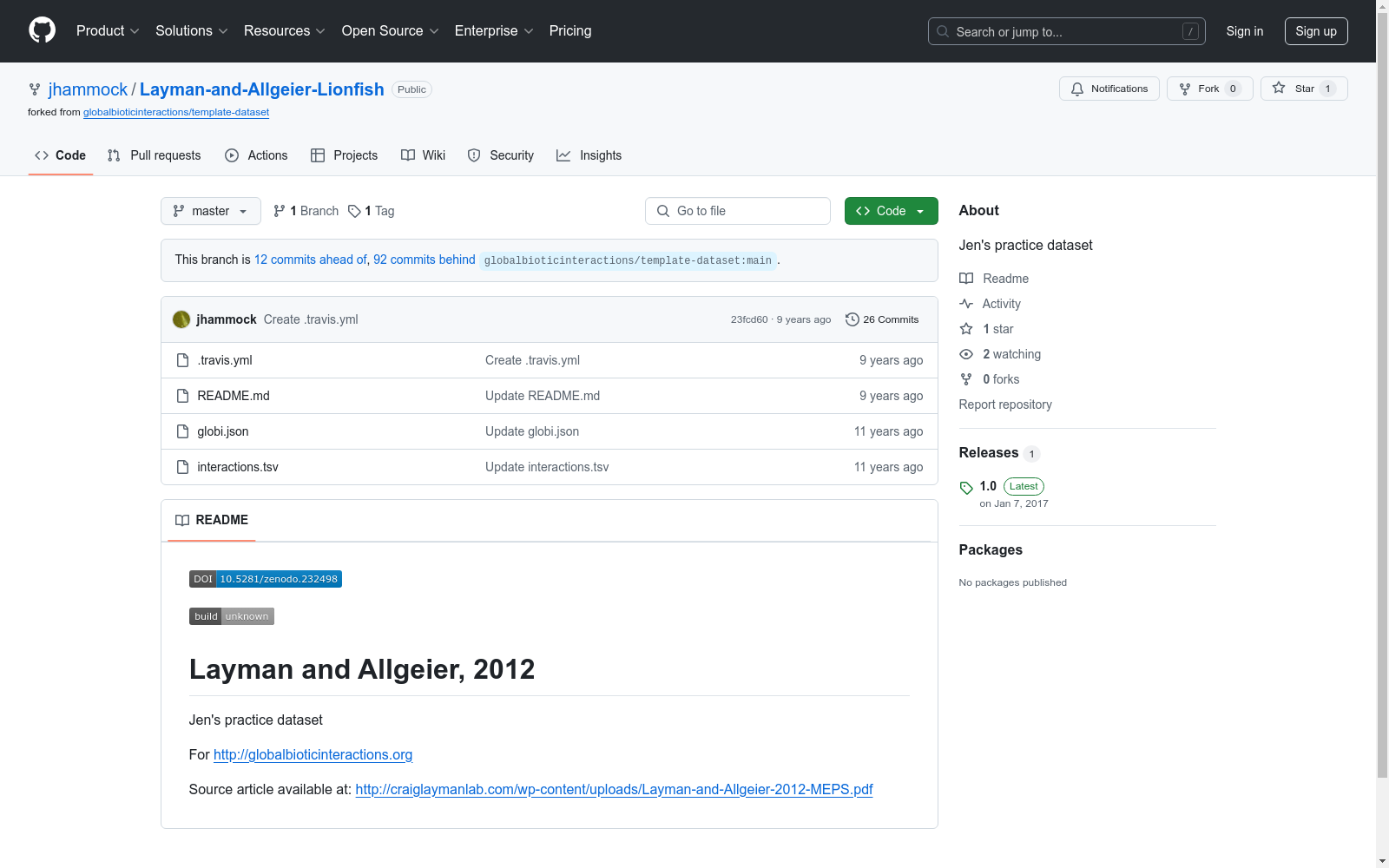1389x868 pixels.
Task: Click the Notifications button
Action: [1109, 89]
